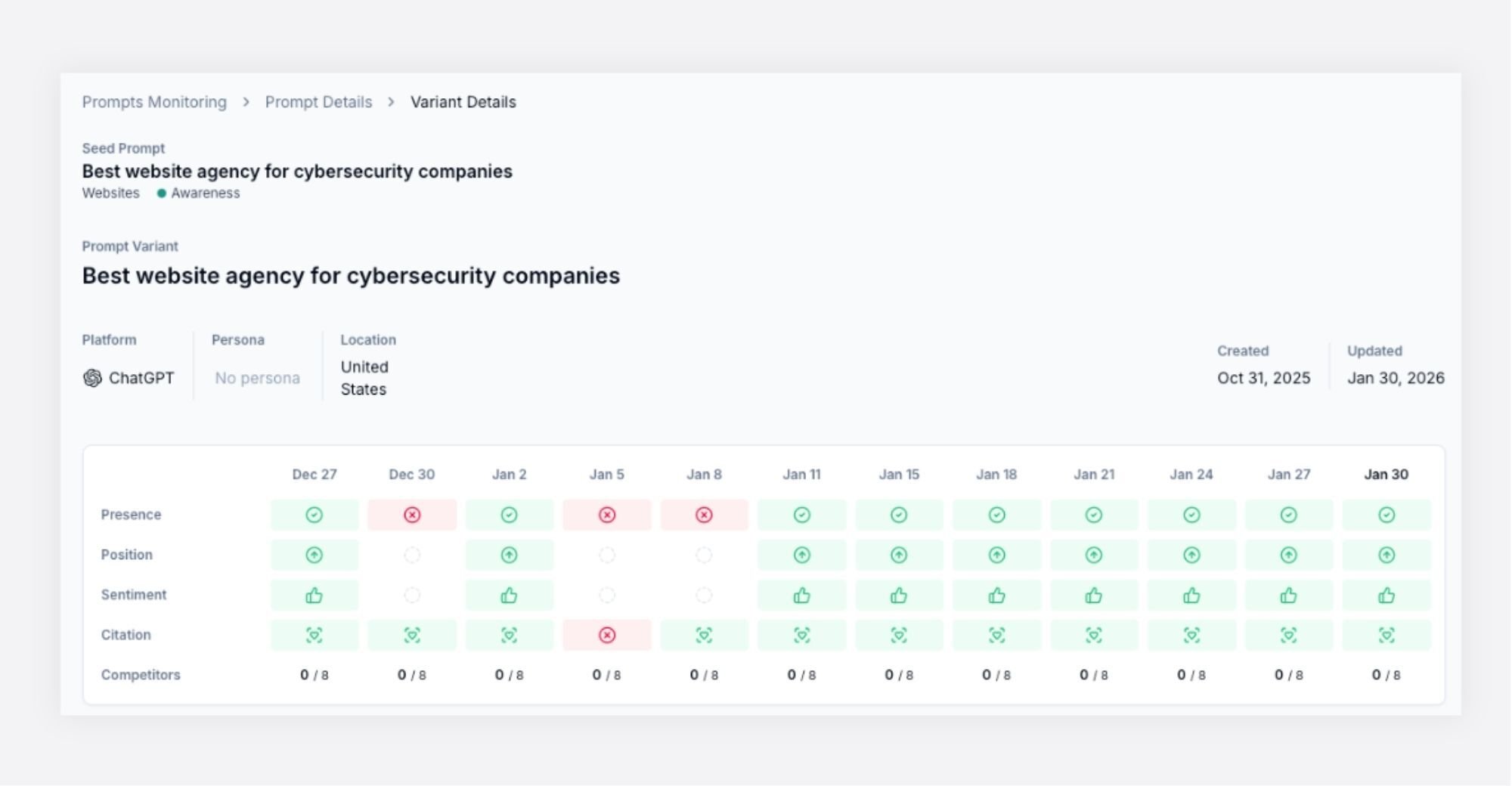Screen dimensions: 1512x786
Task: Click the Jan 24 citation icon
Action: click(x=1191, y=636)
